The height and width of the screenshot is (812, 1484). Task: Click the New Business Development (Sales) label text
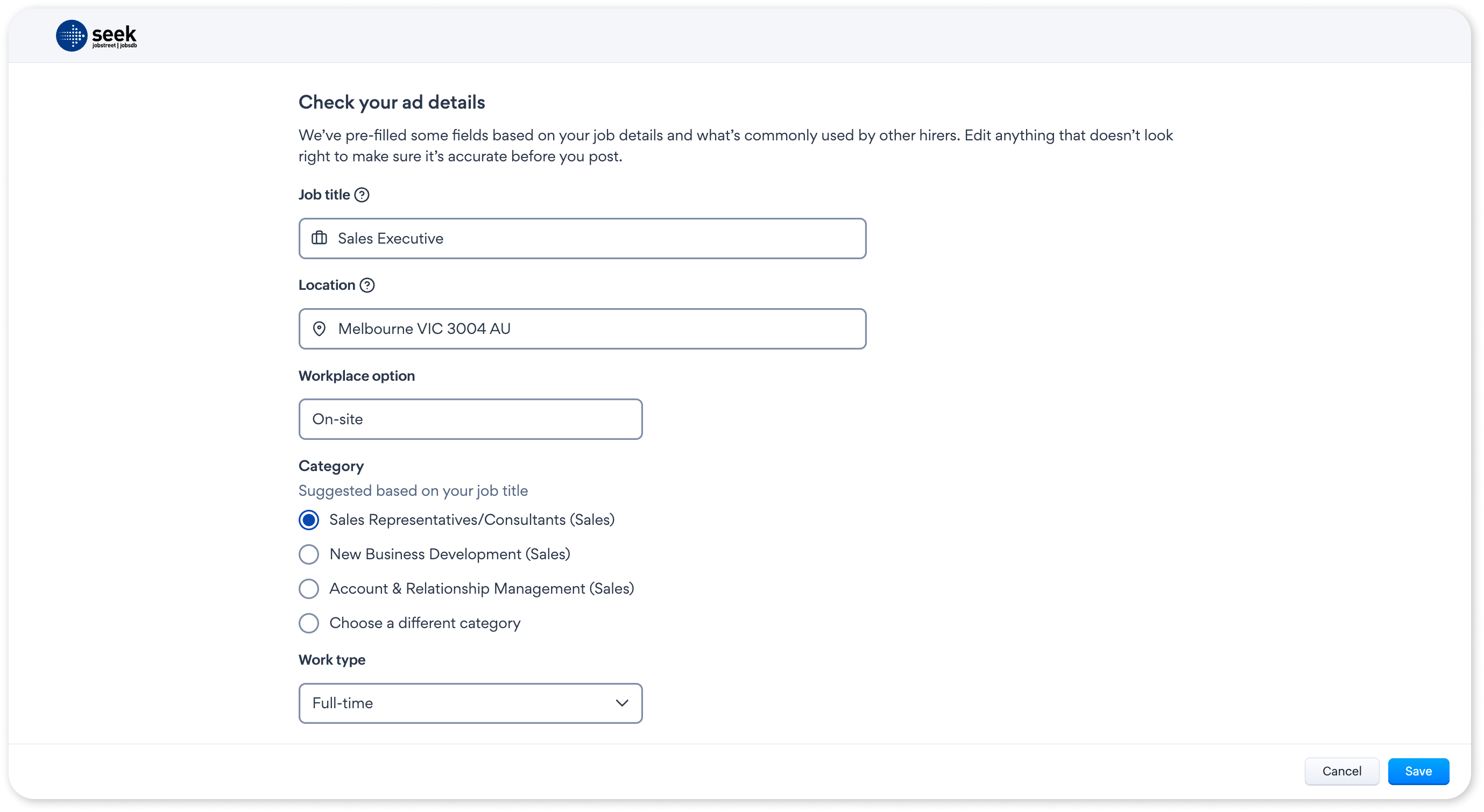449,554
